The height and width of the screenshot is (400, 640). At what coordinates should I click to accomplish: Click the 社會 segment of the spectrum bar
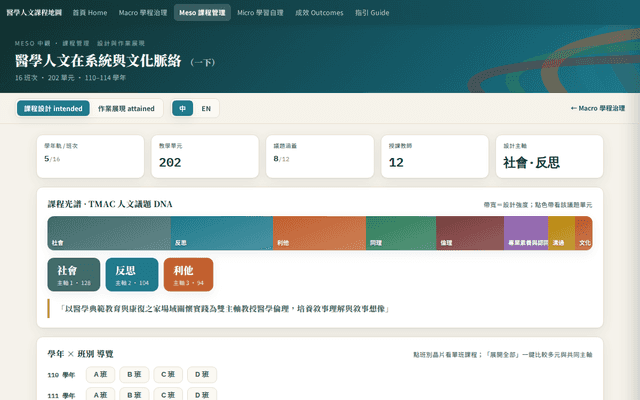(x=109, y=233)
